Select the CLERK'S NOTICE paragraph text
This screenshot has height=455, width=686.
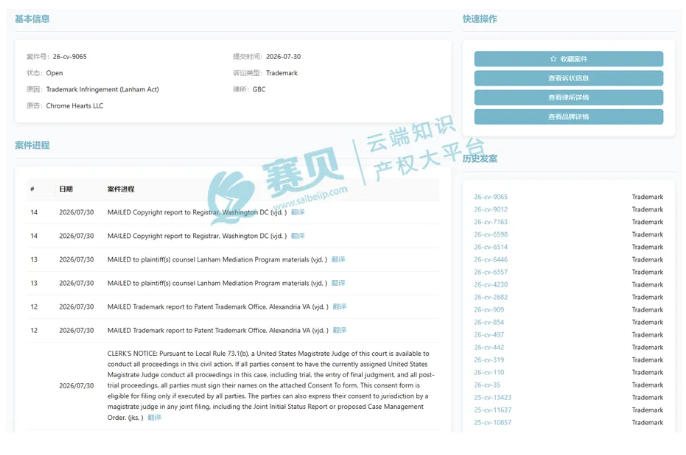(x=270, y=385)
